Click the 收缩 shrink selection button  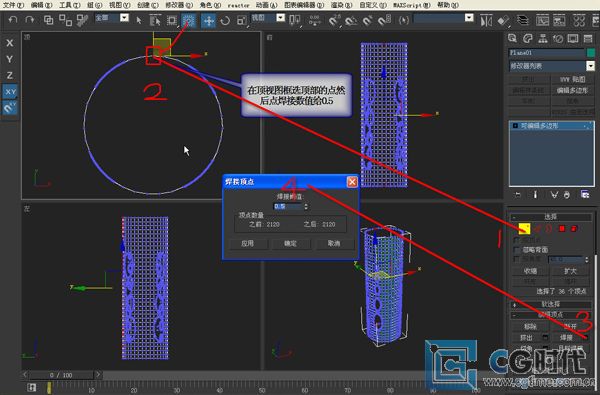pos(530,271)
